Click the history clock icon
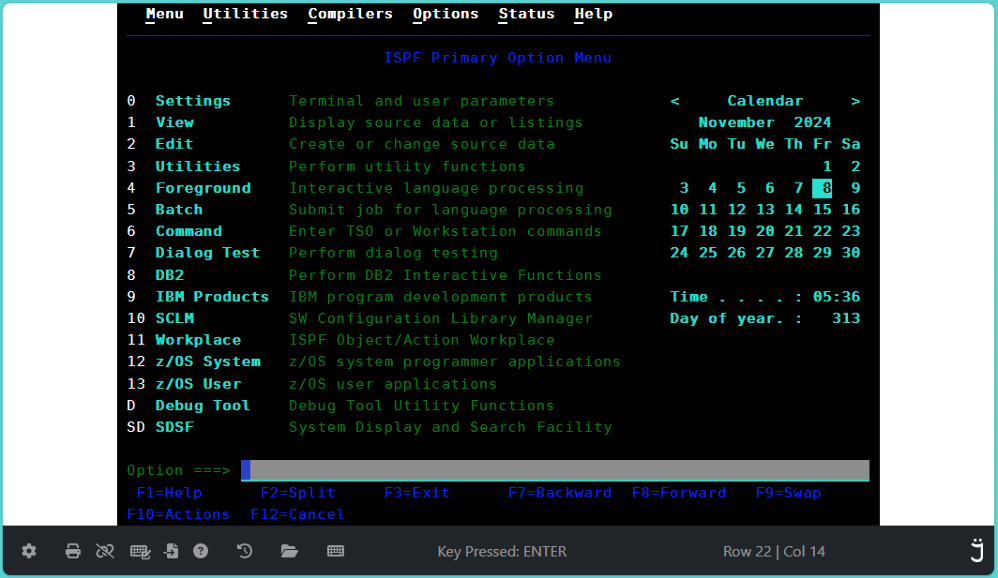The width and height of the screenshot is (998, 578). point(244,551)
